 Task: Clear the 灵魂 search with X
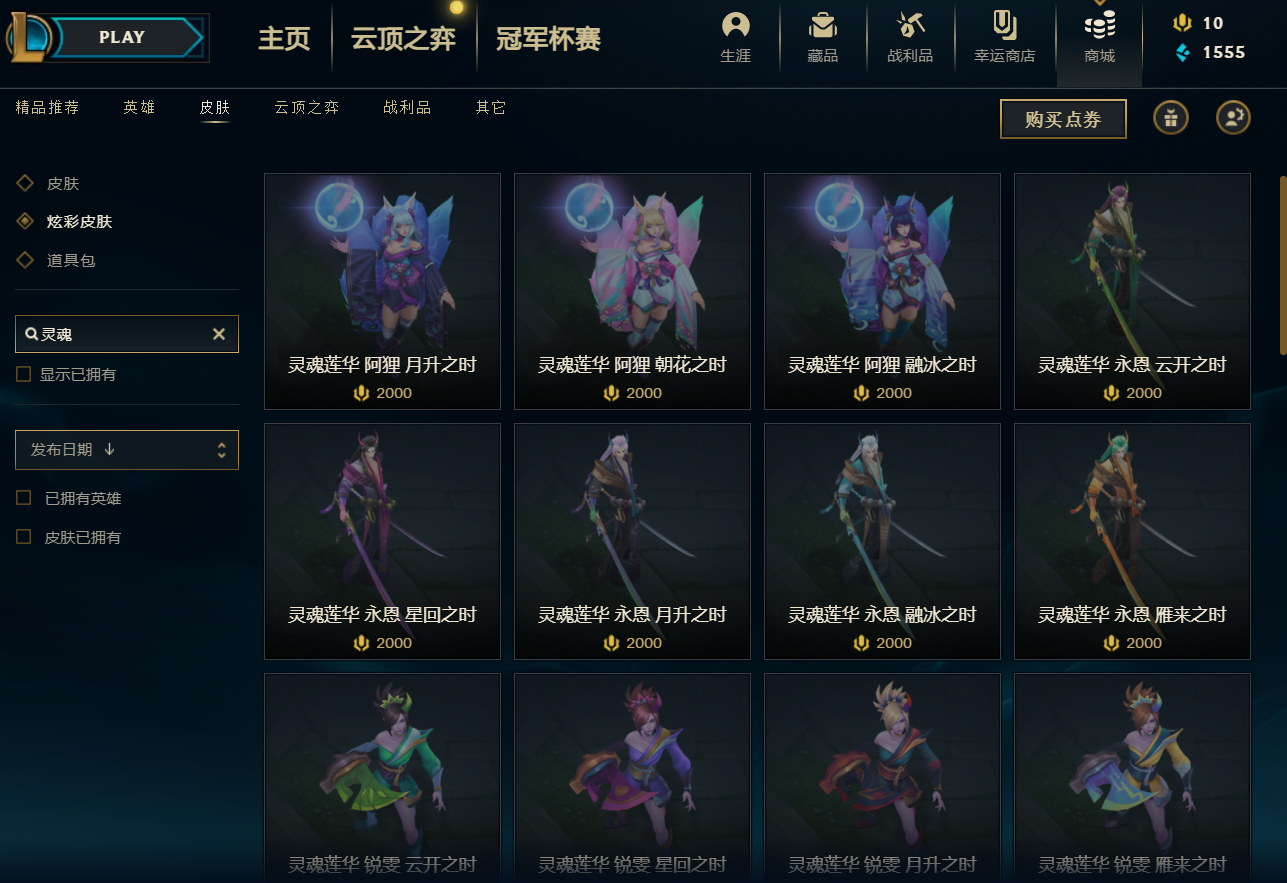click(219, 334)
